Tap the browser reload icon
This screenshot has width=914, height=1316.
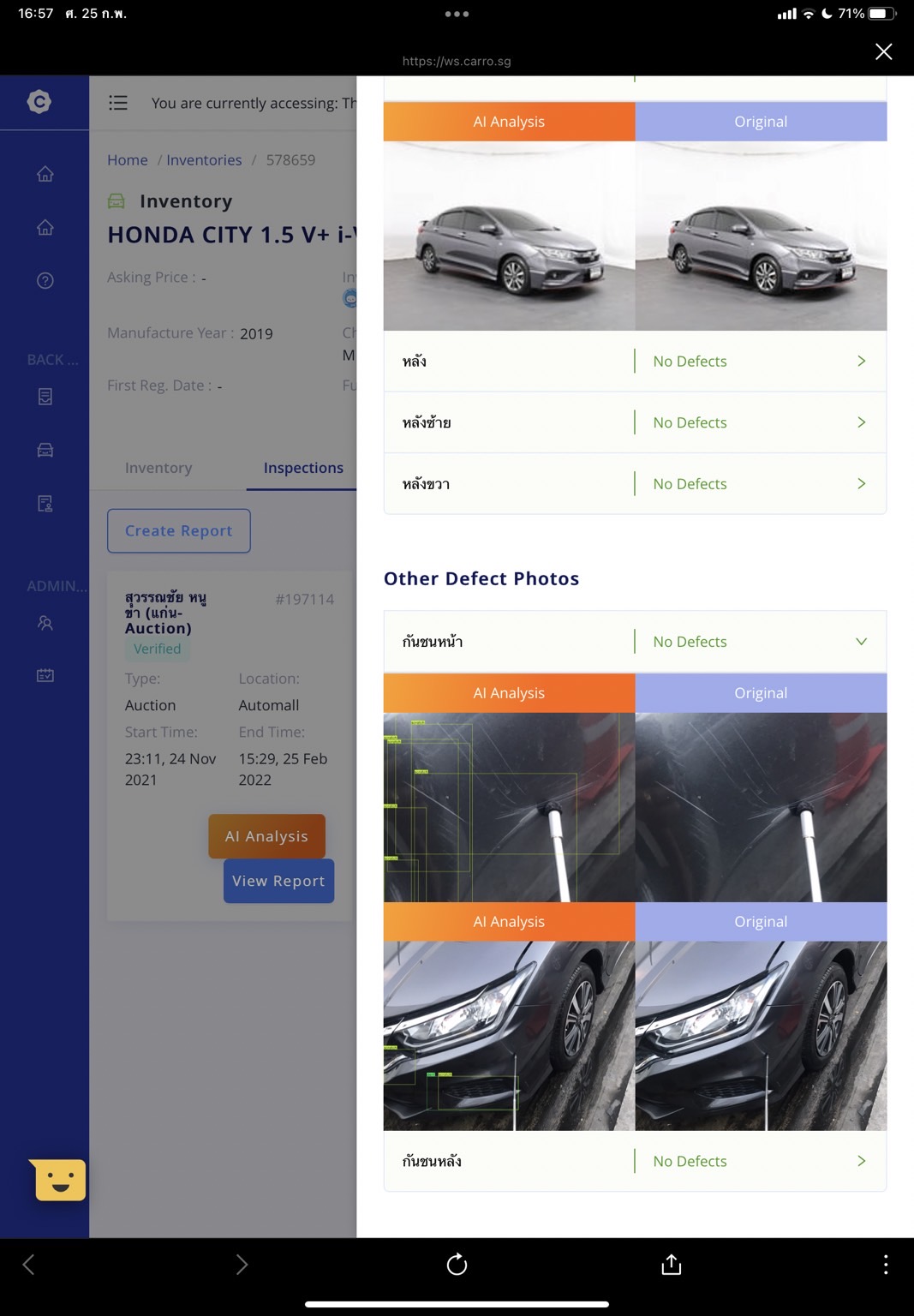click(457, 1264)
